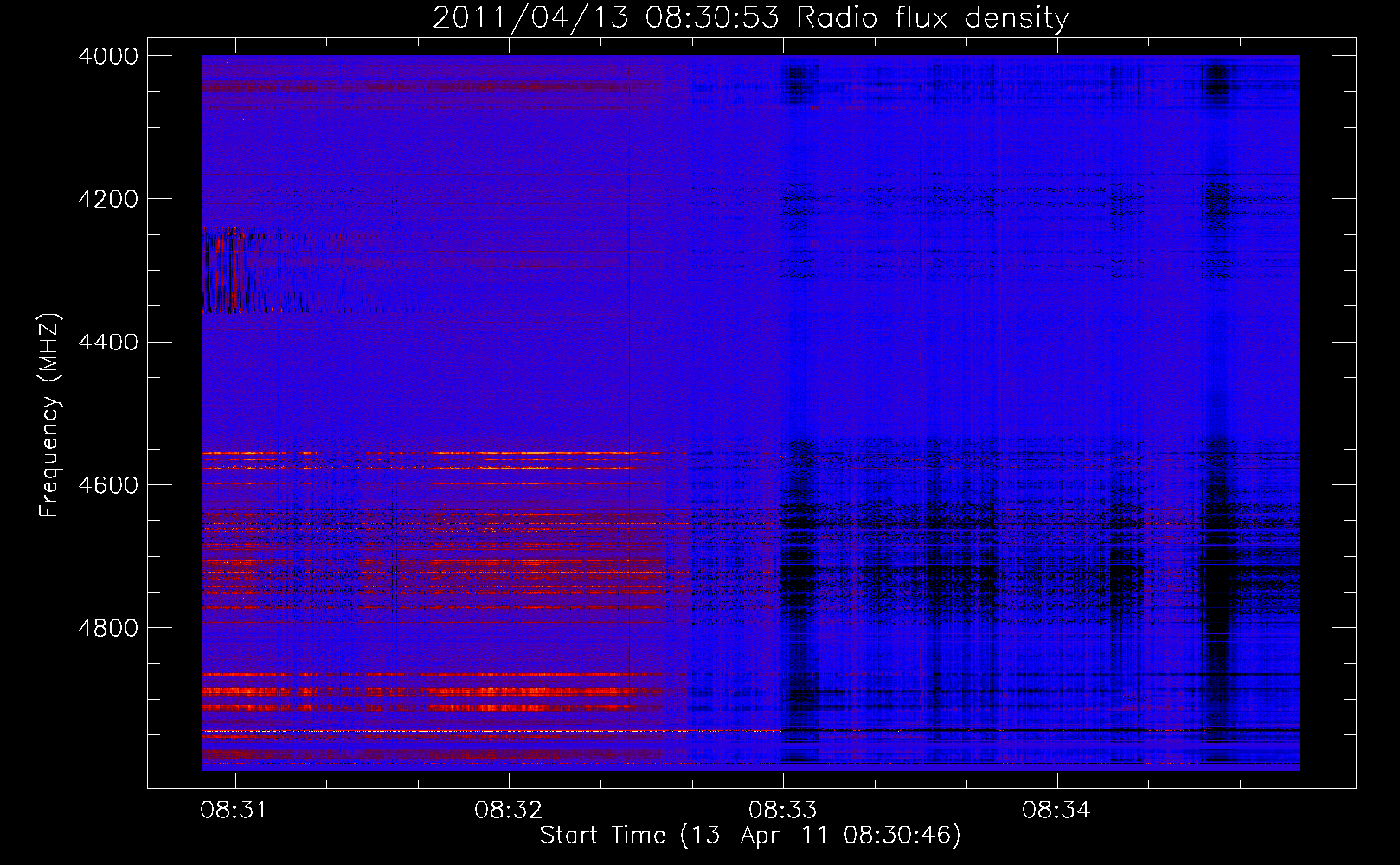Click the 08:34 time tick label
The image size is (1400, 865).
[x=1056, y=811]
